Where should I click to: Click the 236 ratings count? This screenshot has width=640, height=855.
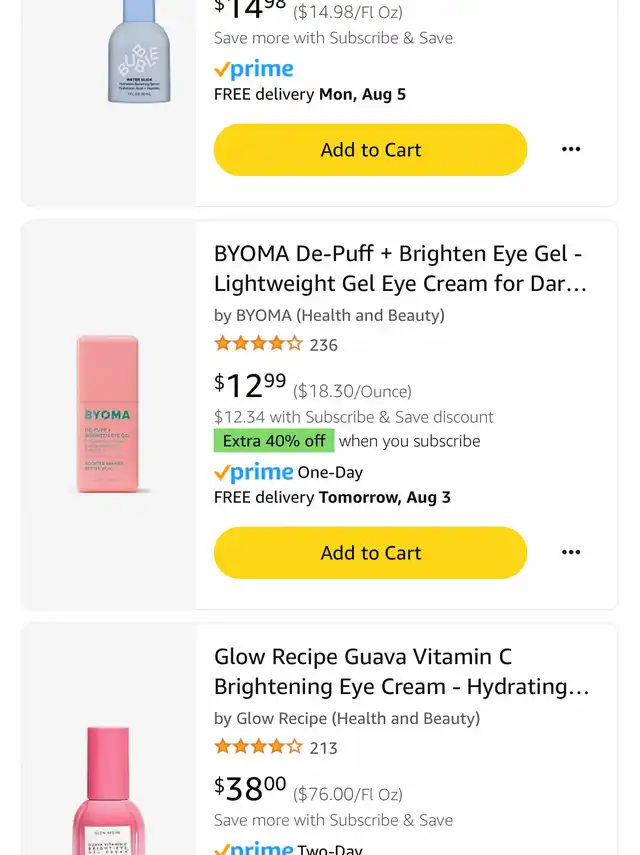(324, 345)
